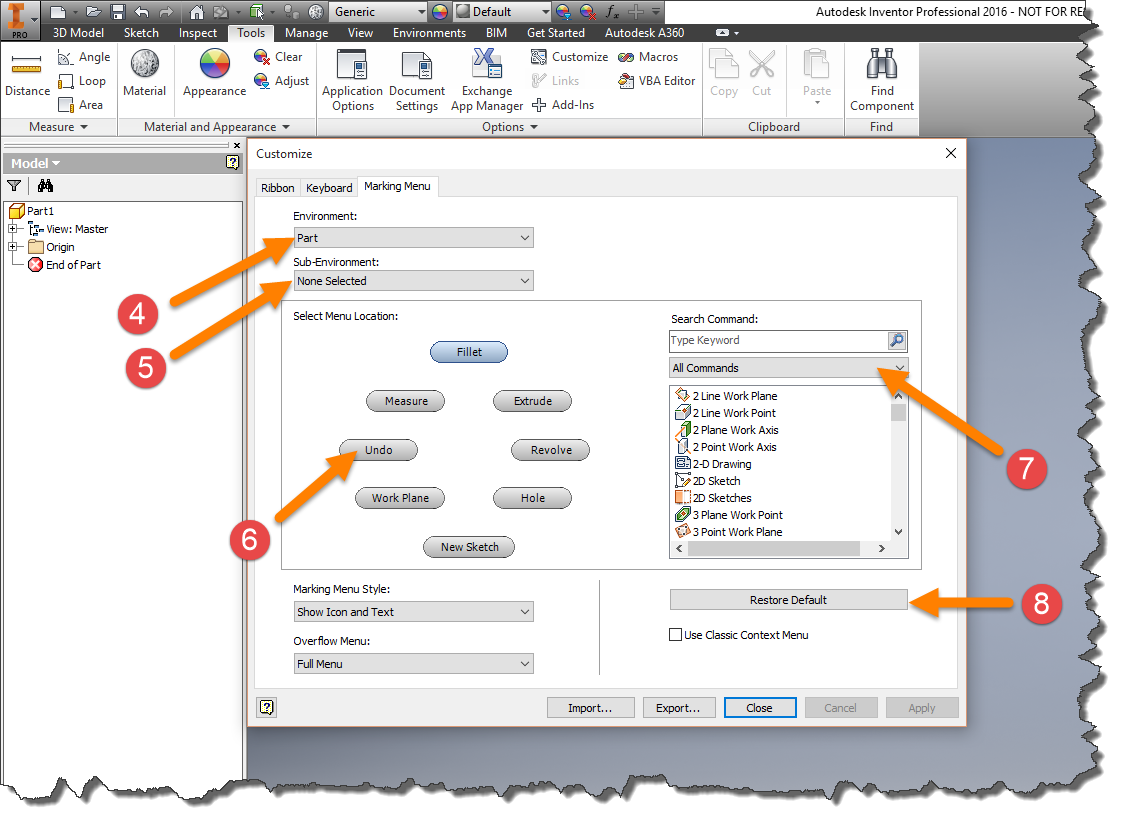The image size is (1123, 822).
Task: Click the fx Parameters icon
Action: pyautogui.click(x=612, y=11)
